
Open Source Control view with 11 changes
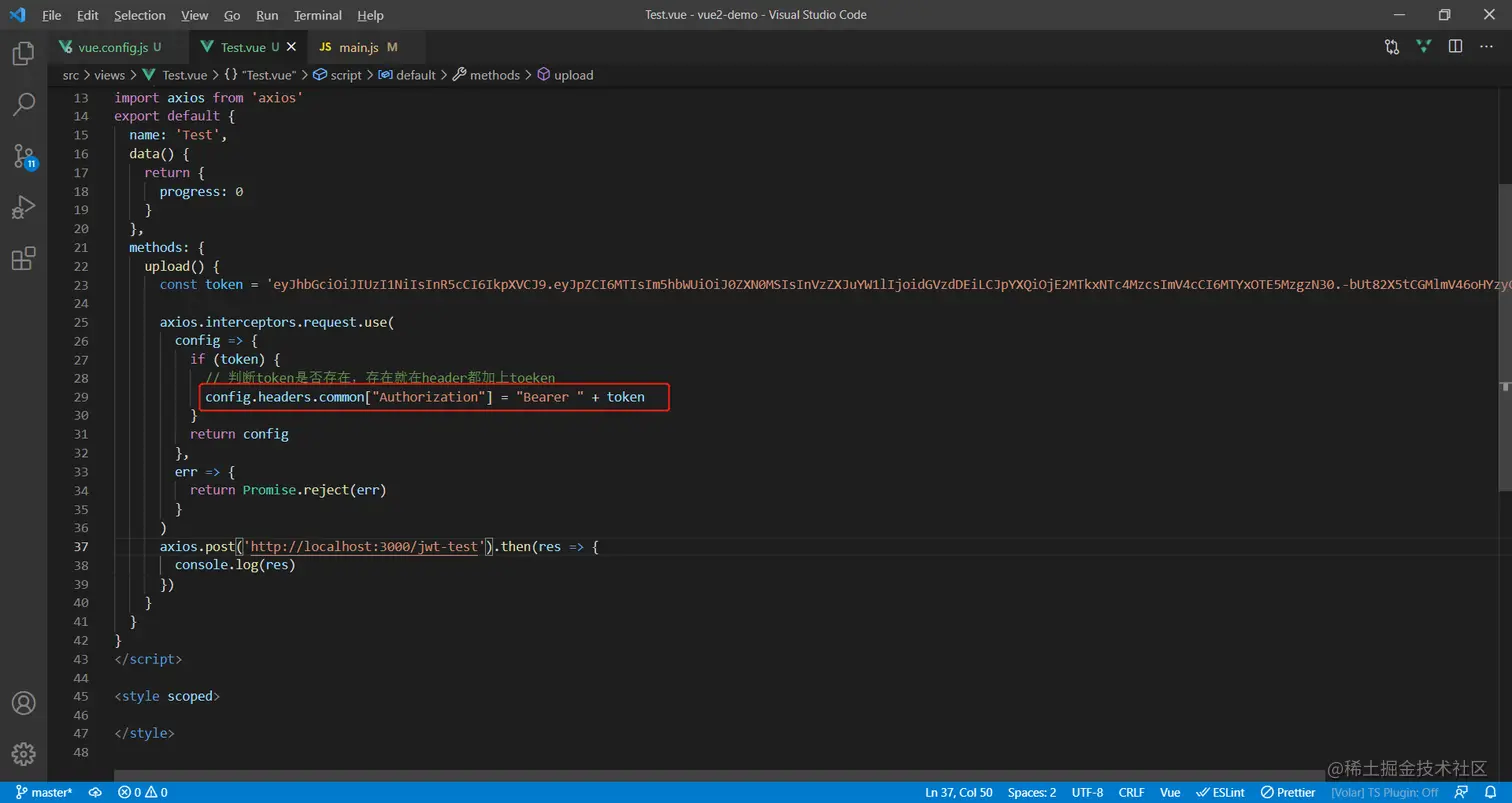click(23, 156)
